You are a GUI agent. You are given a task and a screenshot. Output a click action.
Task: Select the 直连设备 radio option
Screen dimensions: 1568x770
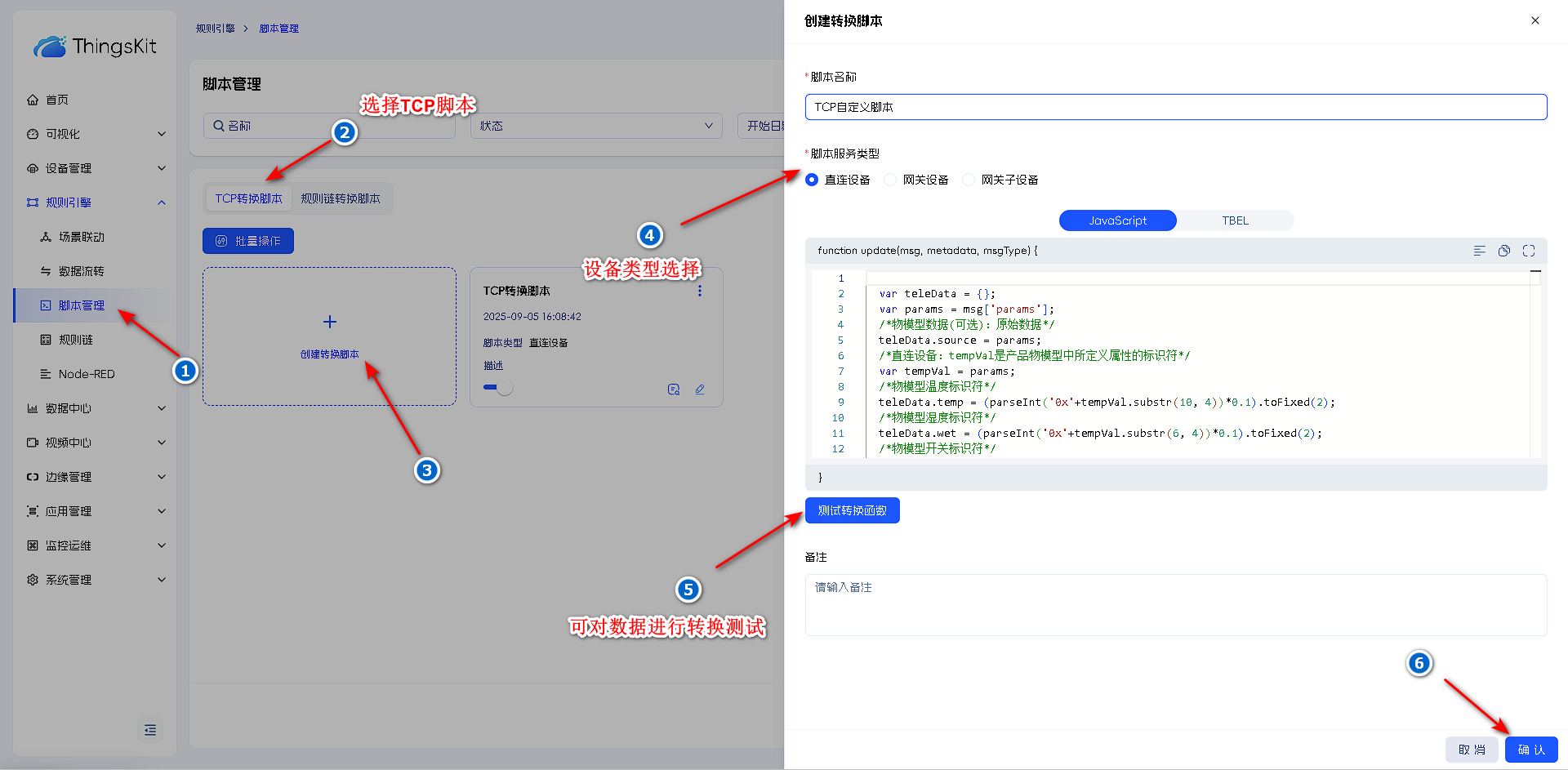[x=812, y=180]
